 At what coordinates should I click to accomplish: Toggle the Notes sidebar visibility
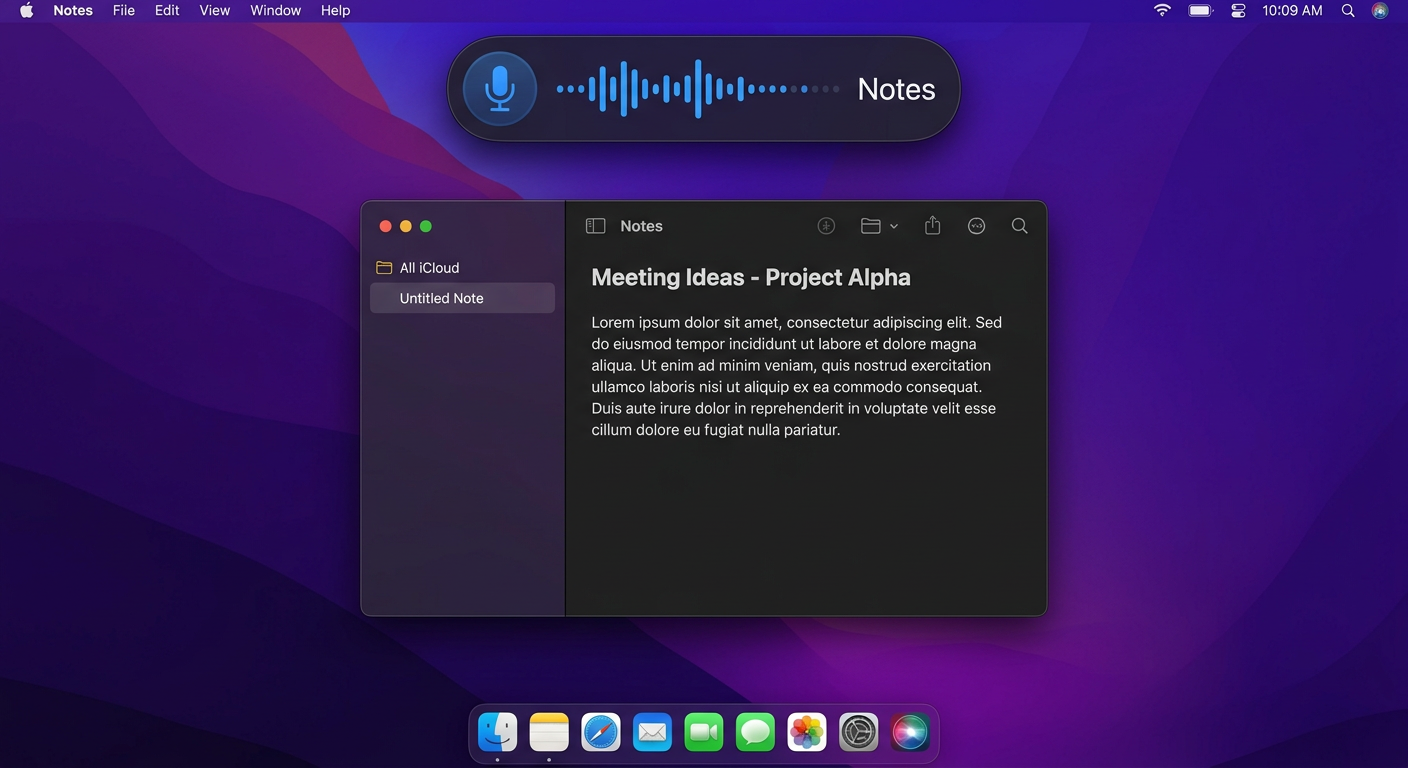(595, 225)
